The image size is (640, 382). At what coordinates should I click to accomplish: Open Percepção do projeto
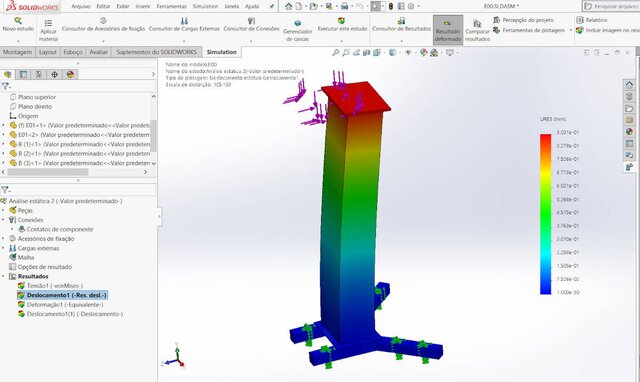coord(523,20)
